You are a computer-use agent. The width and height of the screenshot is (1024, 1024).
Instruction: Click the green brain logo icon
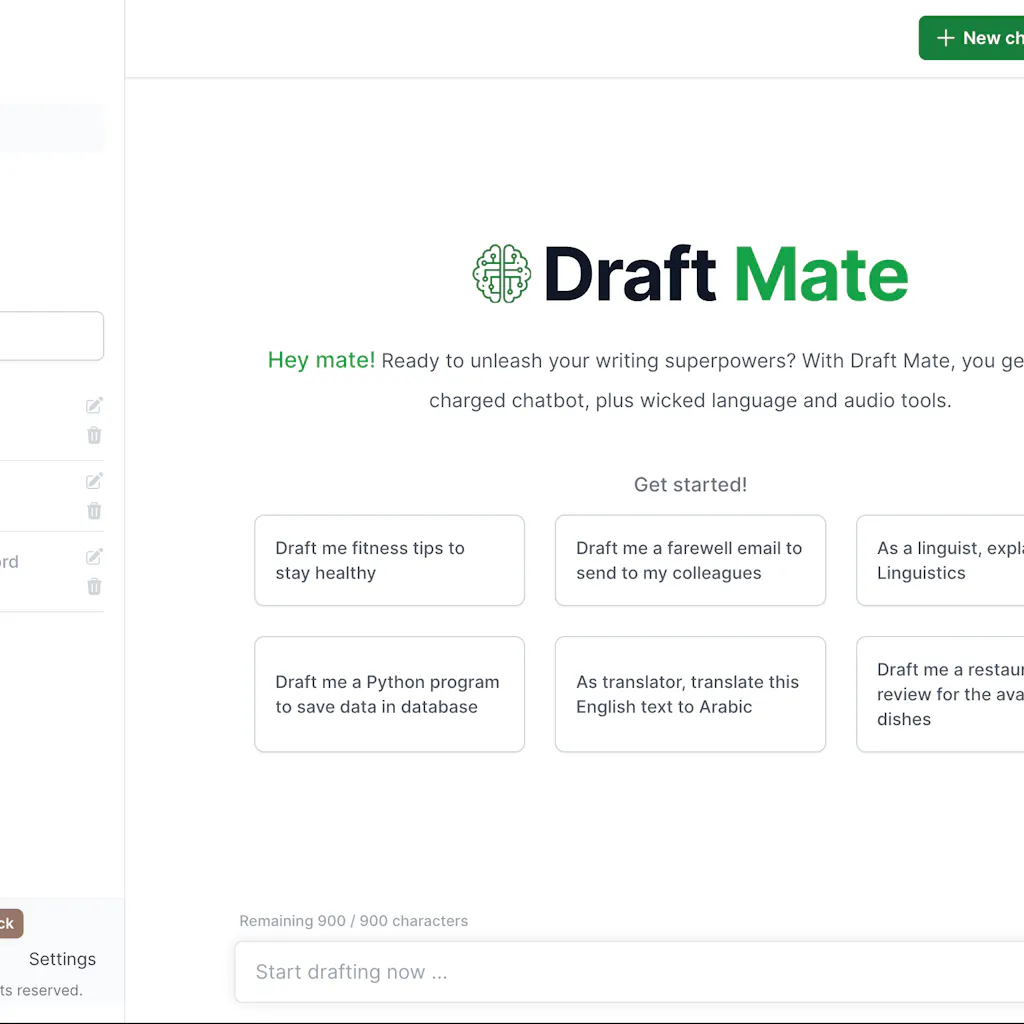503,273
